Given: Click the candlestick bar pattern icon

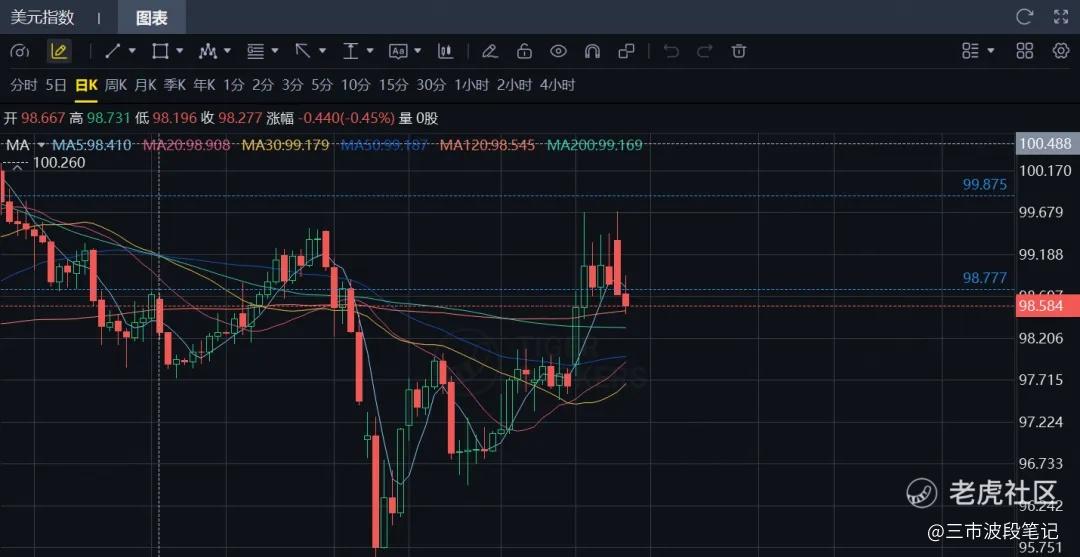Looking at the screenshot, I should (445, 51).
